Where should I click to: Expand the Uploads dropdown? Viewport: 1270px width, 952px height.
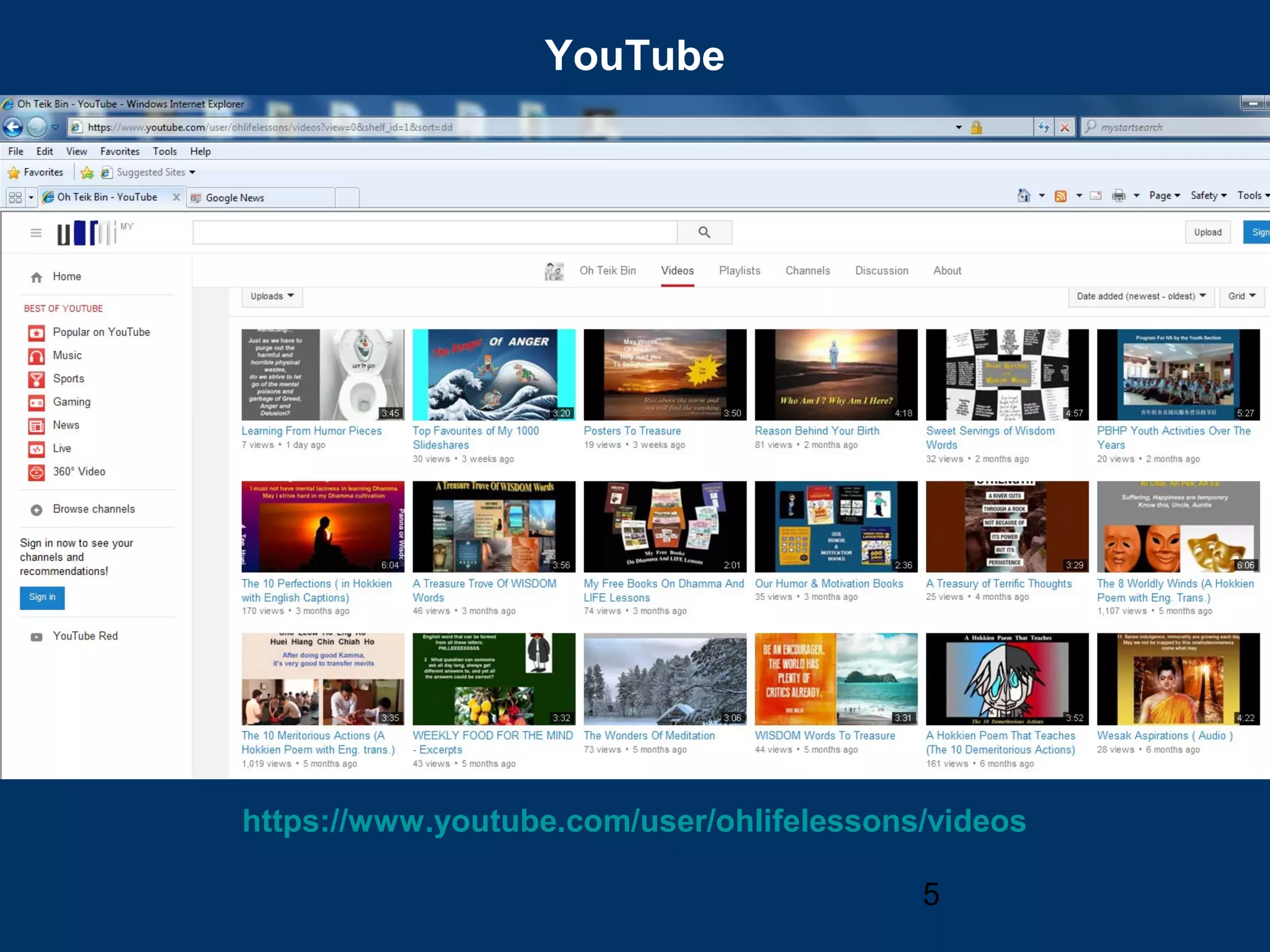point(272,296)
